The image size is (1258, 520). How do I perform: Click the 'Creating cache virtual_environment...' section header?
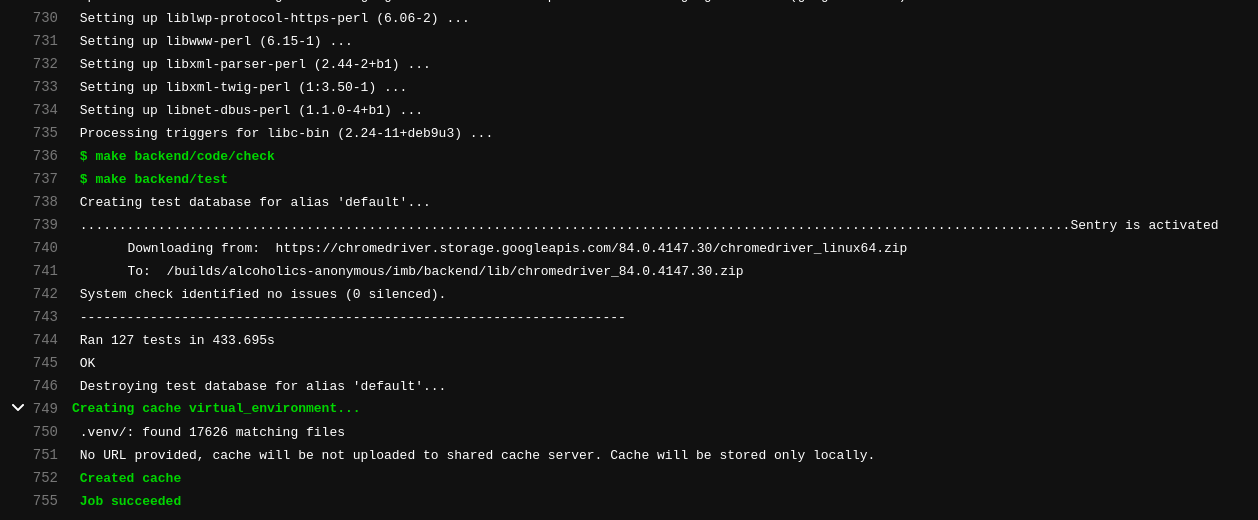pos(215,408)
